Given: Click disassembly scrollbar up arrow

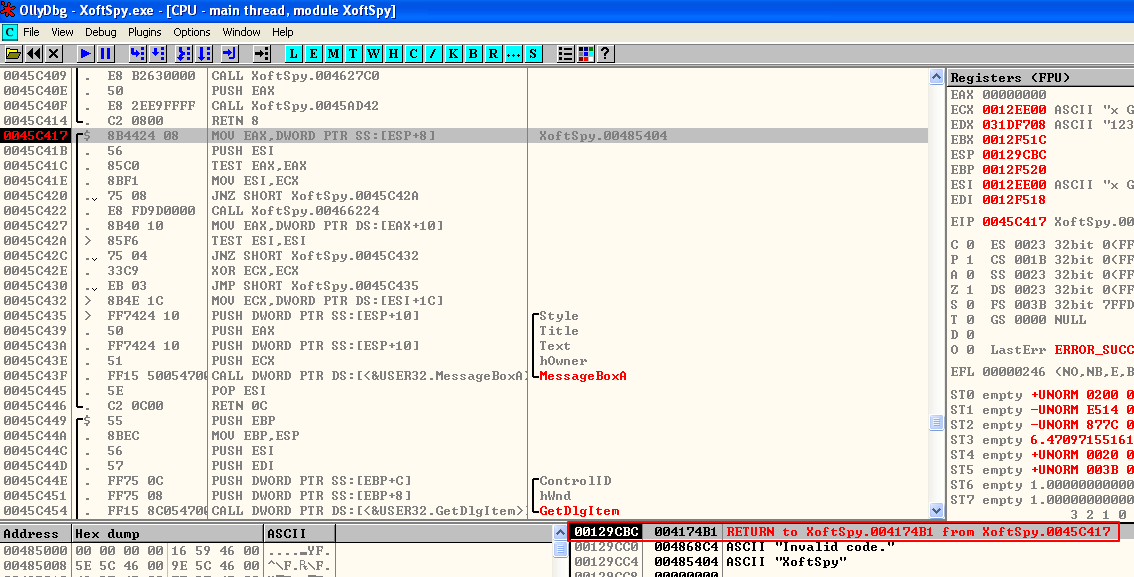Looking at the screenshot, I should pyautogui.click(x=937, y=77).
